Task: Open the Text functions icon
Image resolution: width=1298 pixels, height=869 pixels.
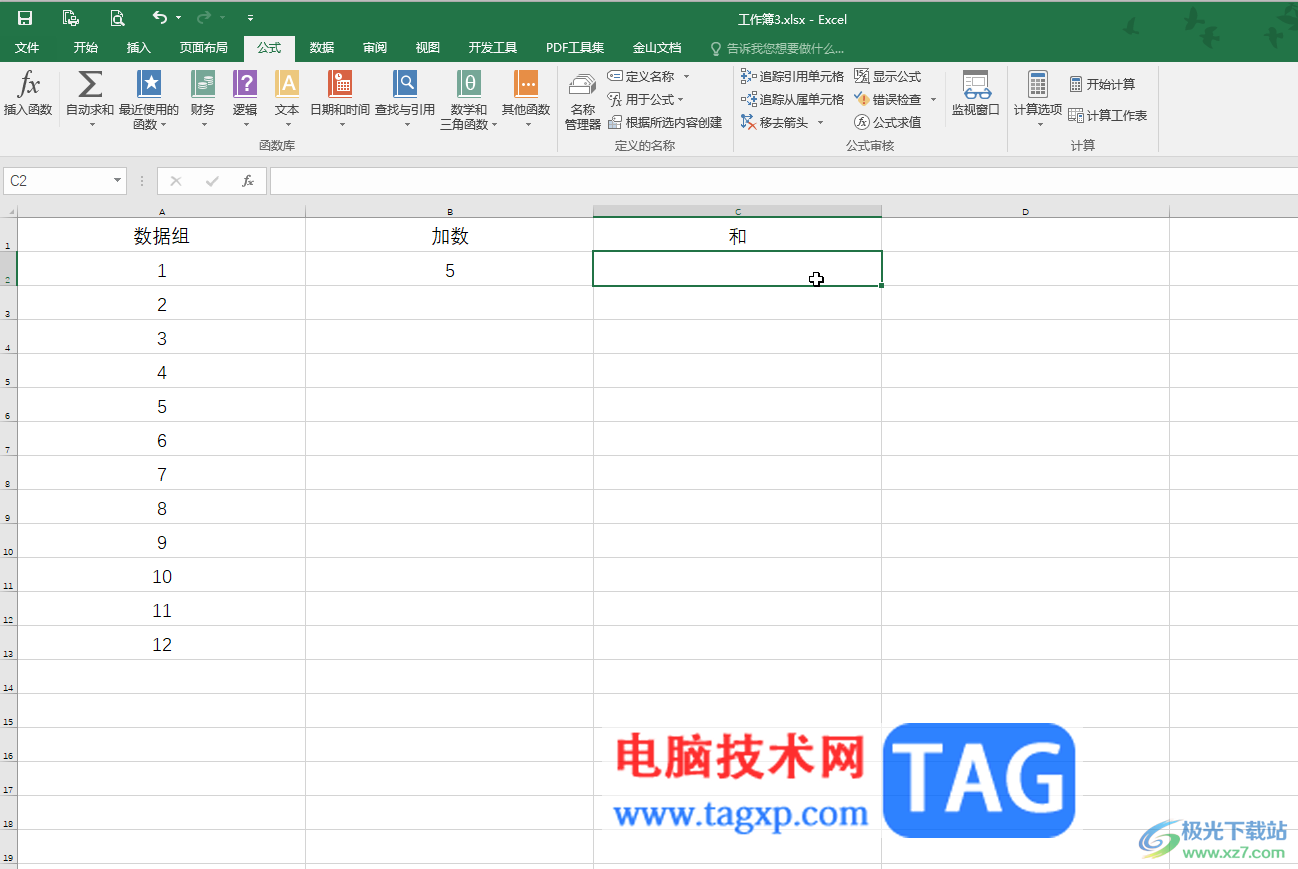Action: click(287, 85)
